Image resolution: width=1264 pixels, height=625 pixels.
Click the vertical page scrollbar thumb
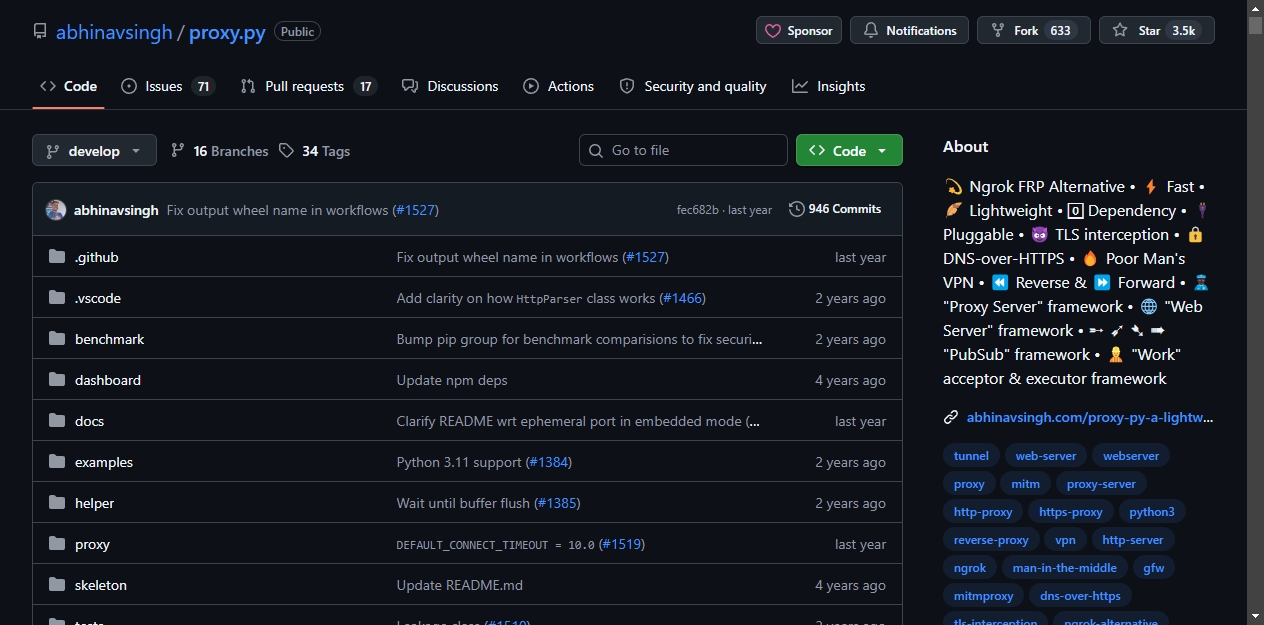[x=1255, y=26]
